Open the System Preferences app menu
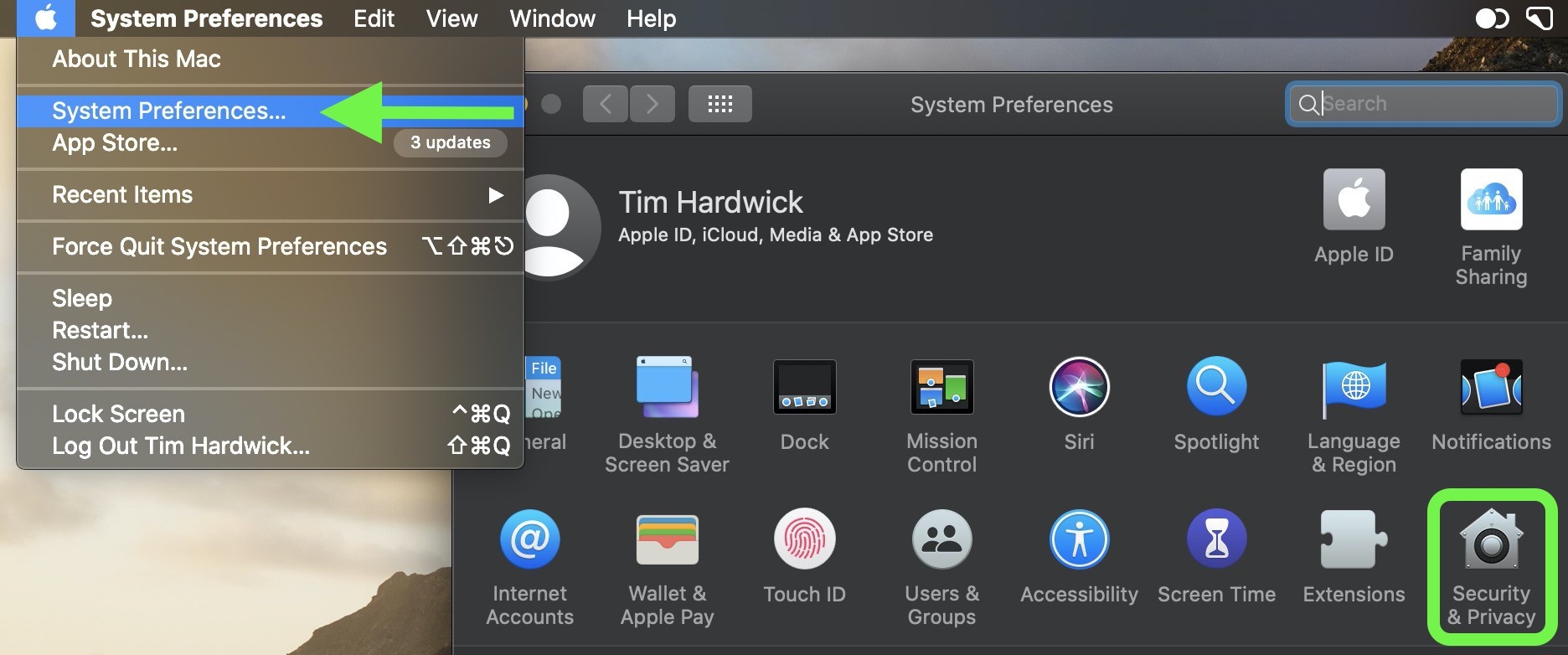Screen dimensions: 1568x655 click(206, 18)
